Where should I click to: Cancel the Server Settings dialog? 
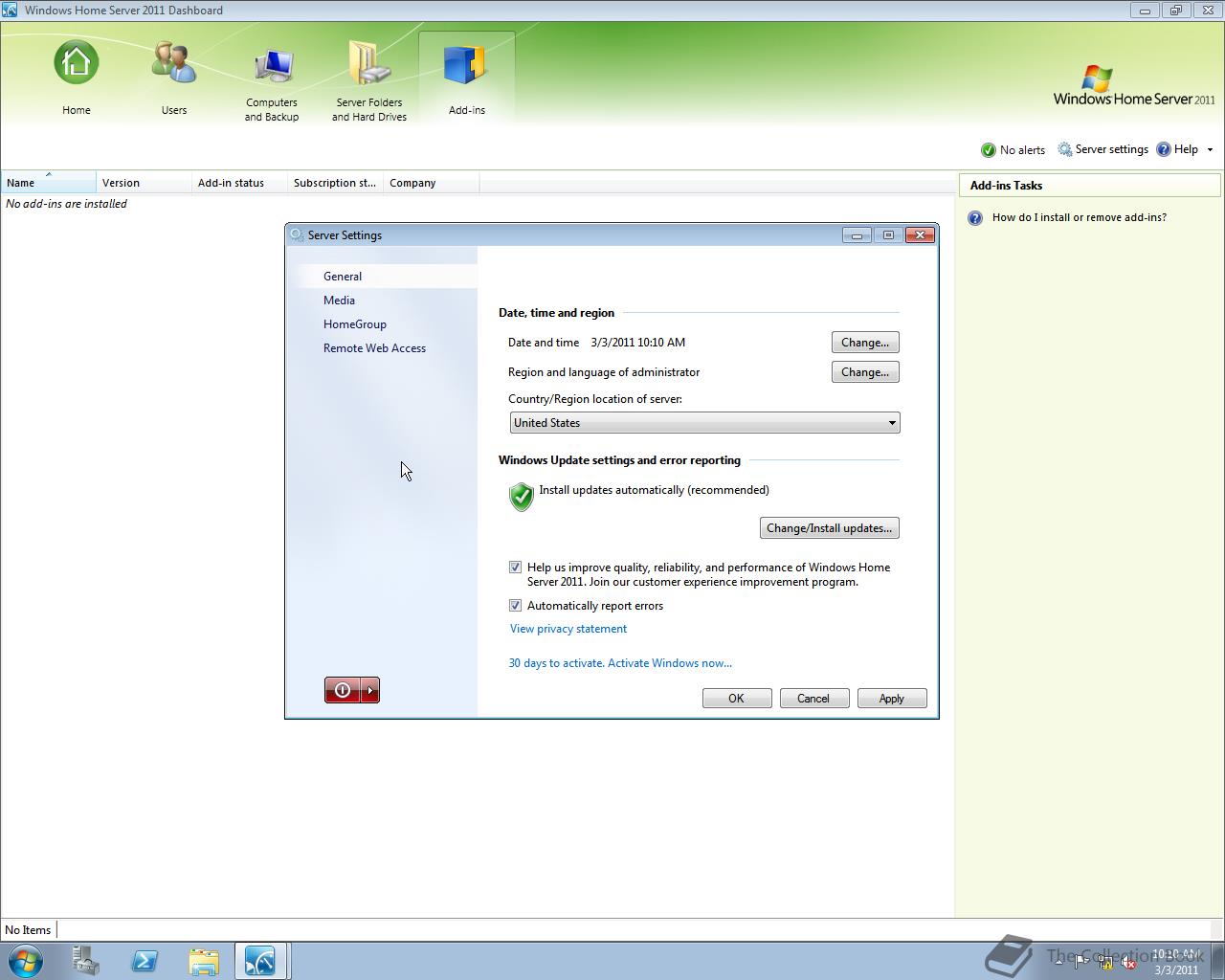coord(814,699)
